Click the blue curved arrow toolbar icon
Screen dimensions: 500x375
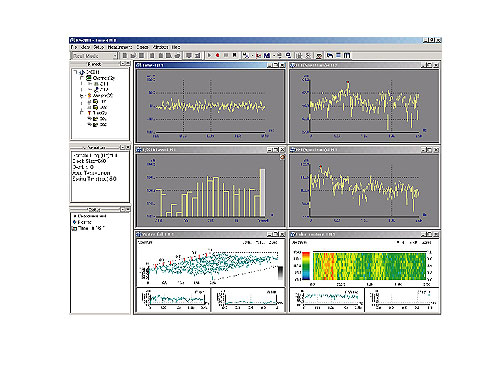(x=330, y=55)
